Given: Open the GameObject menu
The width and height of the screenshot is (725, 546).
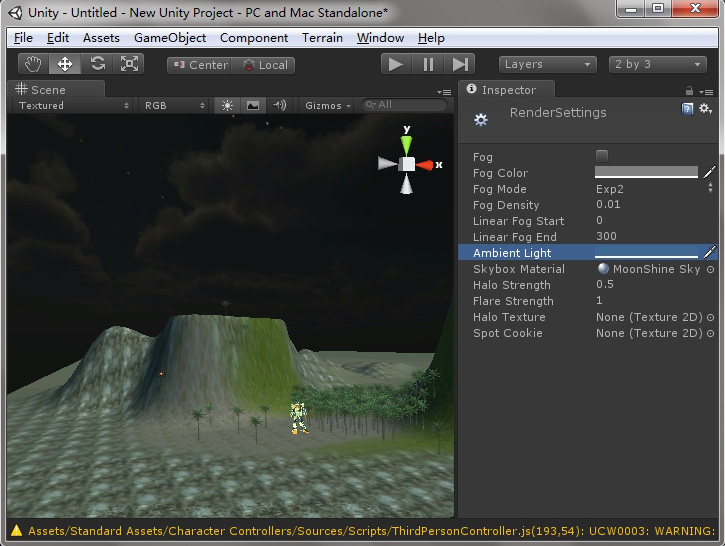Looking at the screenshot, I should [x=170, y=38].
